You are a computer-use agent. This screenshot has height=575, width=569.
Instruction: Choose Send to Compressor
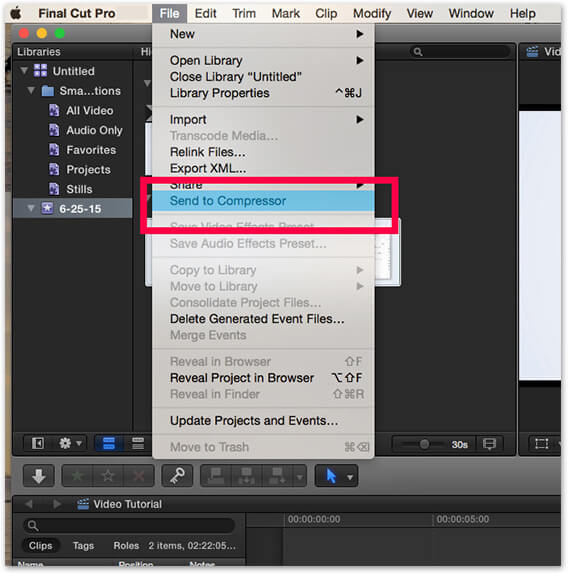coord(263,201)
